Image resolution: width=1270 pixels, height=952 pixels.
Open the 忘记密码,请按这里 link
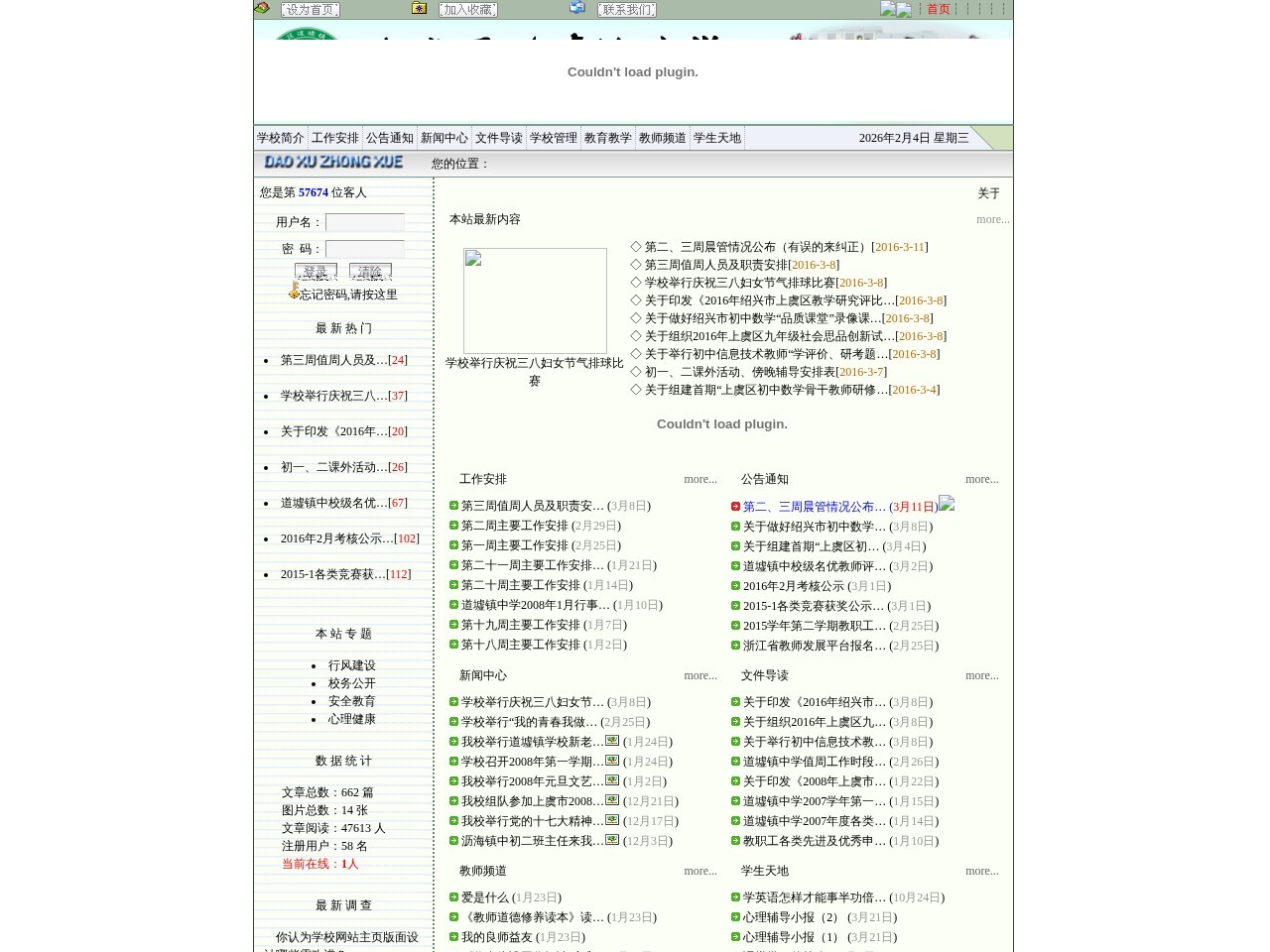coord(348,295)
